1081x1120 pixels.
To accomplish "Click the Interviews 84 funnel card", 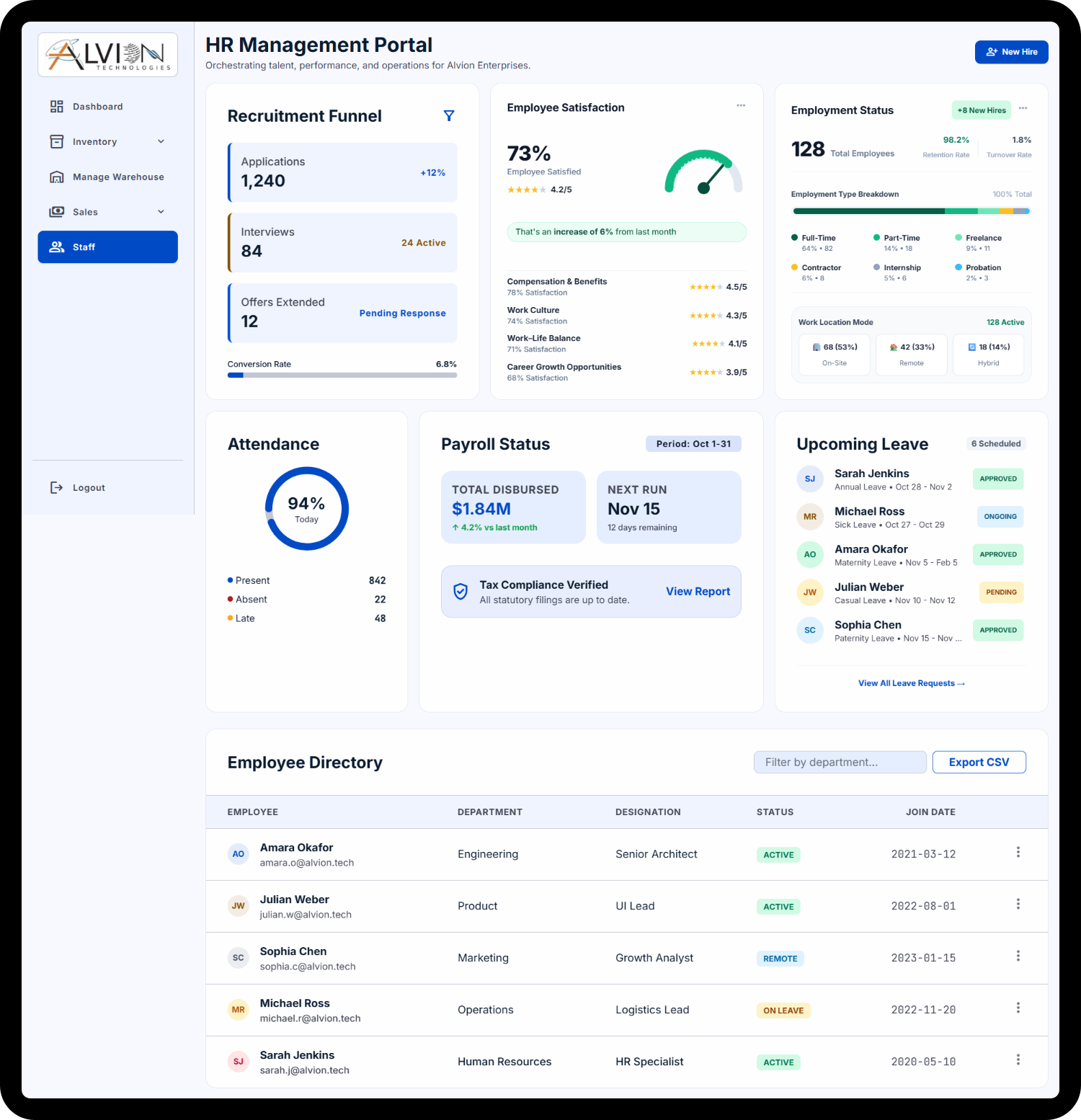I will click(342, 243).
